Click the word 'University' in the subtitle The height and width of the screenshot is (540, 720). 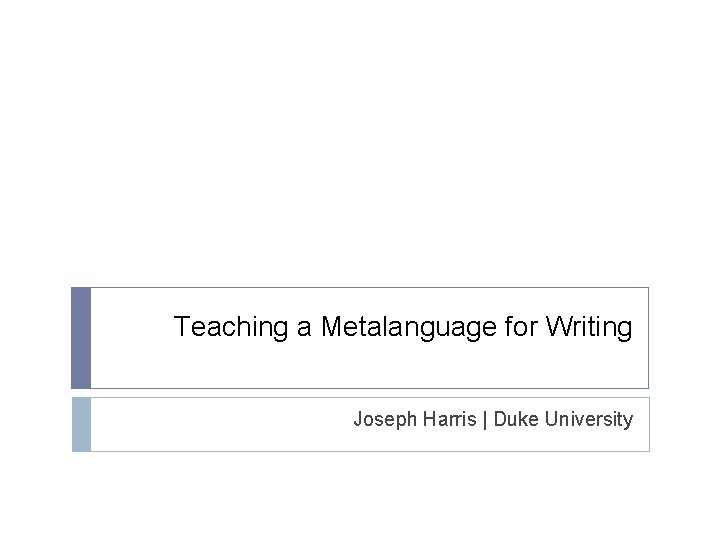pyautogui.click(x=589, y=420)
